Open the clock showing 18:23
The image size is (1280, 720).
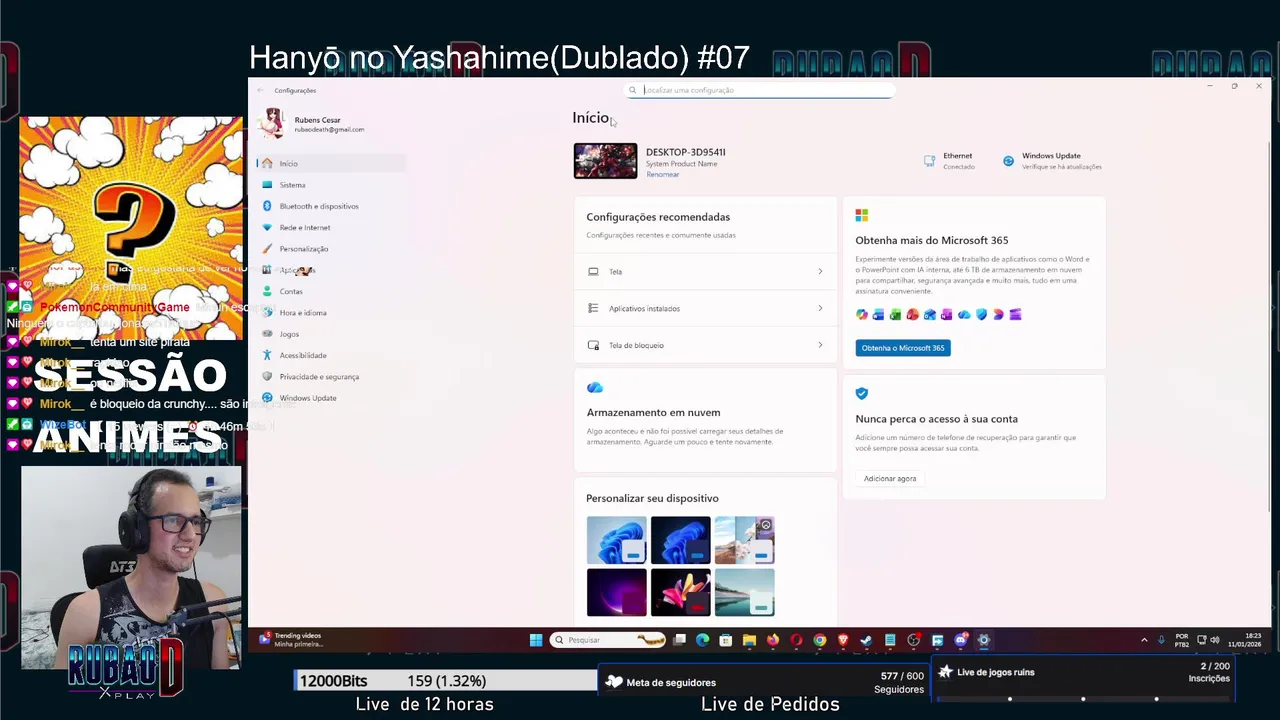pos(1245,640)
